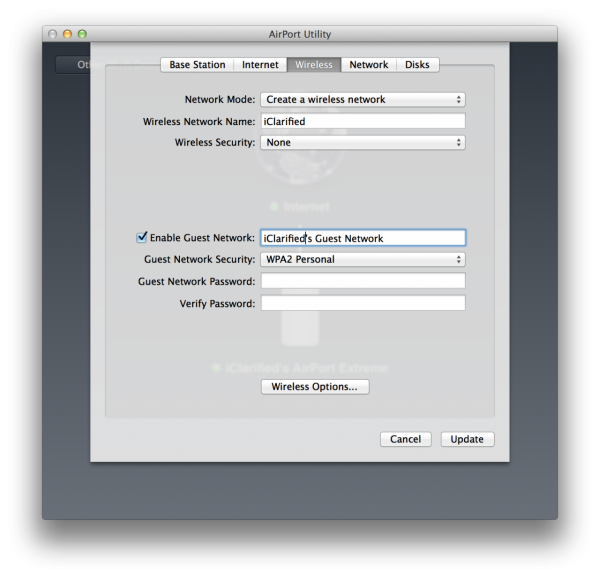Switch to the Base Station tab
Viewport: 600px width, 578px height.
click(x=197, y=65)
